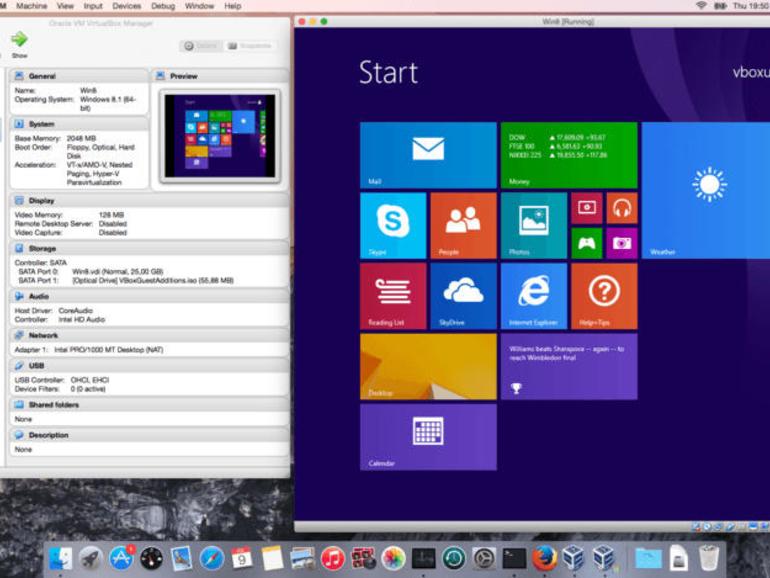Open the small Camera tile
Viewport: 770px width, 578px height.
(622, 243)
